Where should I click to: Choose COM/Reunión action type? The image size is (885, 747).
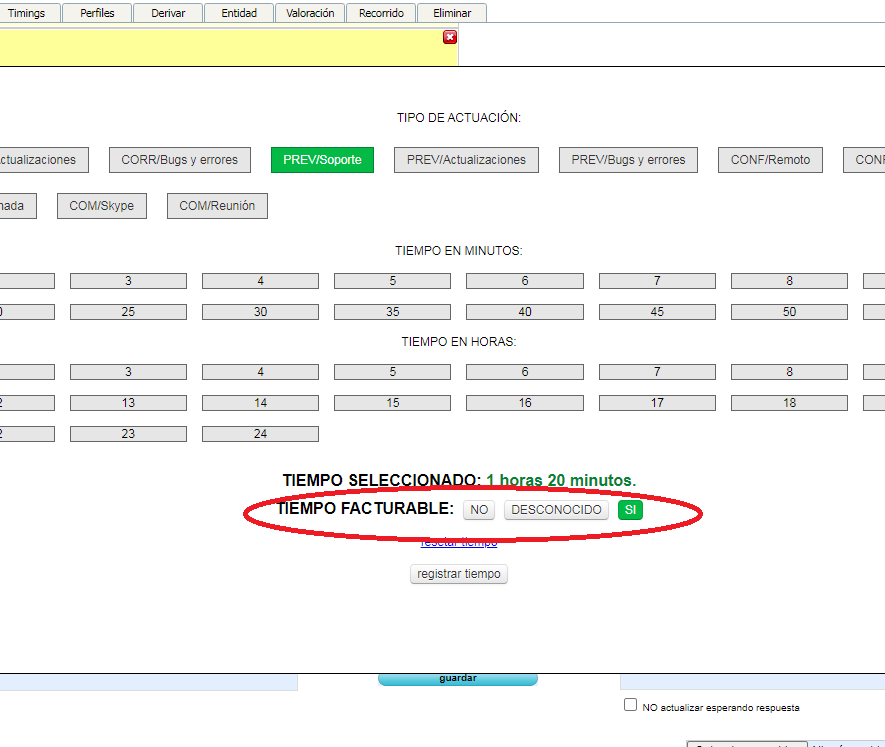pos(217,206)
